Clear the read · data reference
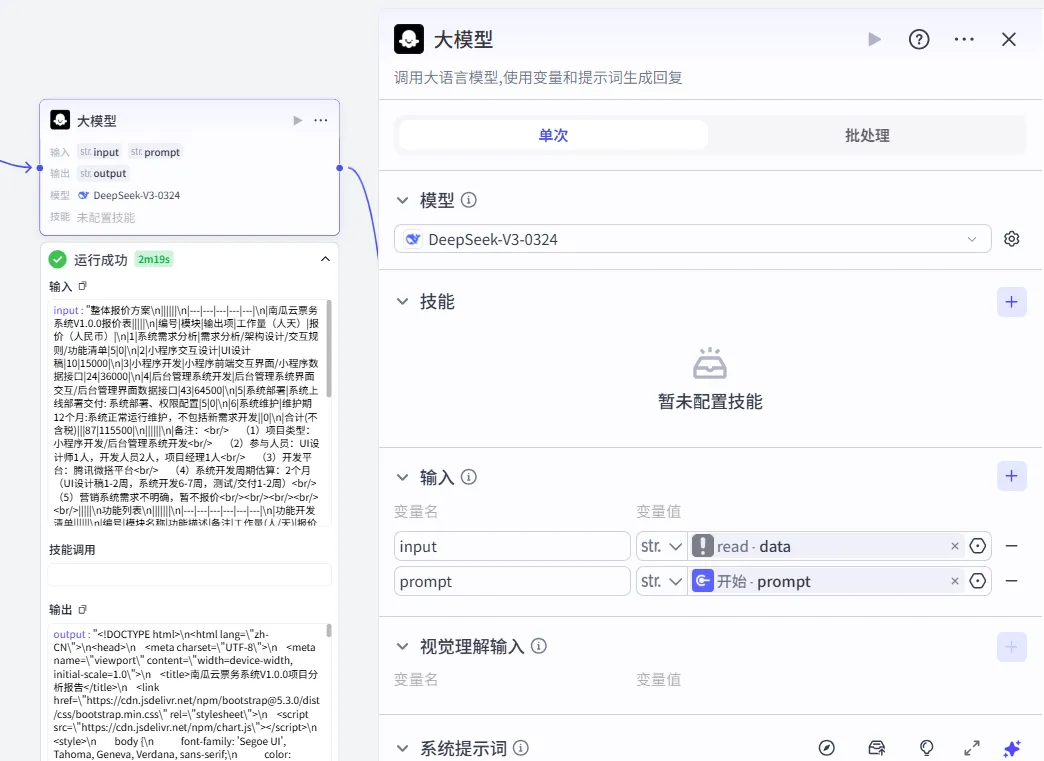 pos(955,546)
